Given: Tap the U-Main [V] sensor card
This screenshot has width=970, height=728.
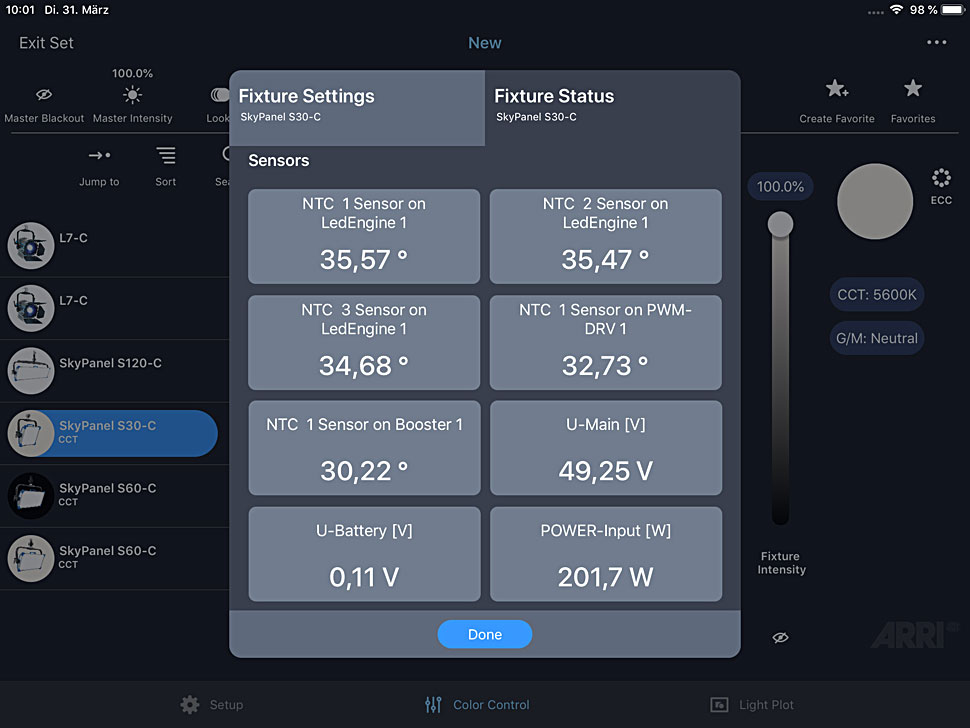Looking at the screenshot, I should tap(606, 448).
